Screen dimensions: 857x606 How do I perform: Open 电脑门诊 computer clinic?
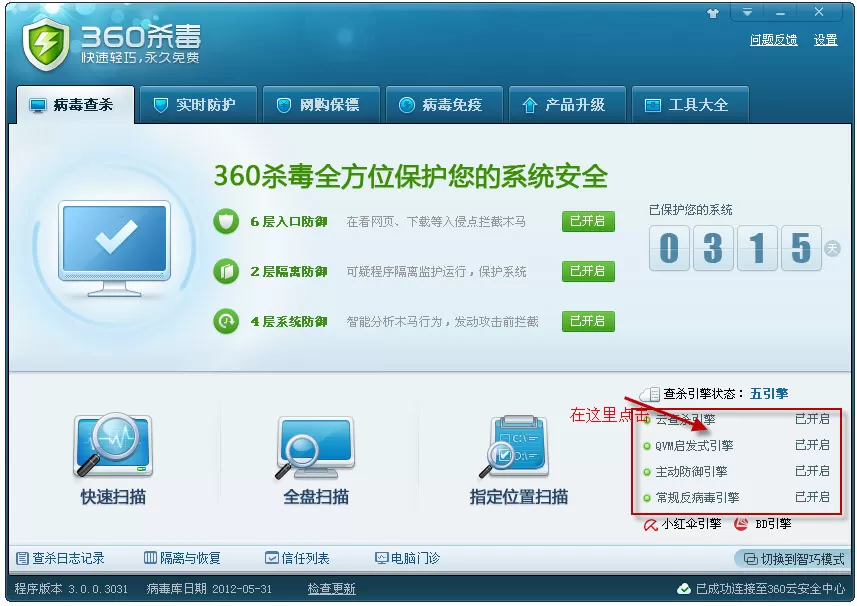[x=408, y=558]
